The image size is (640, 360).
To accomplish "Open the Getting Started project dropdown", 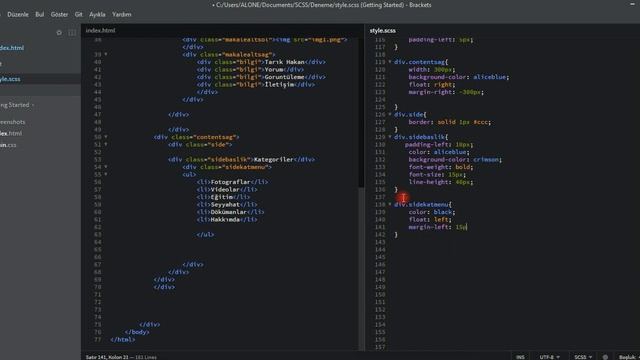I will point(17,105).
